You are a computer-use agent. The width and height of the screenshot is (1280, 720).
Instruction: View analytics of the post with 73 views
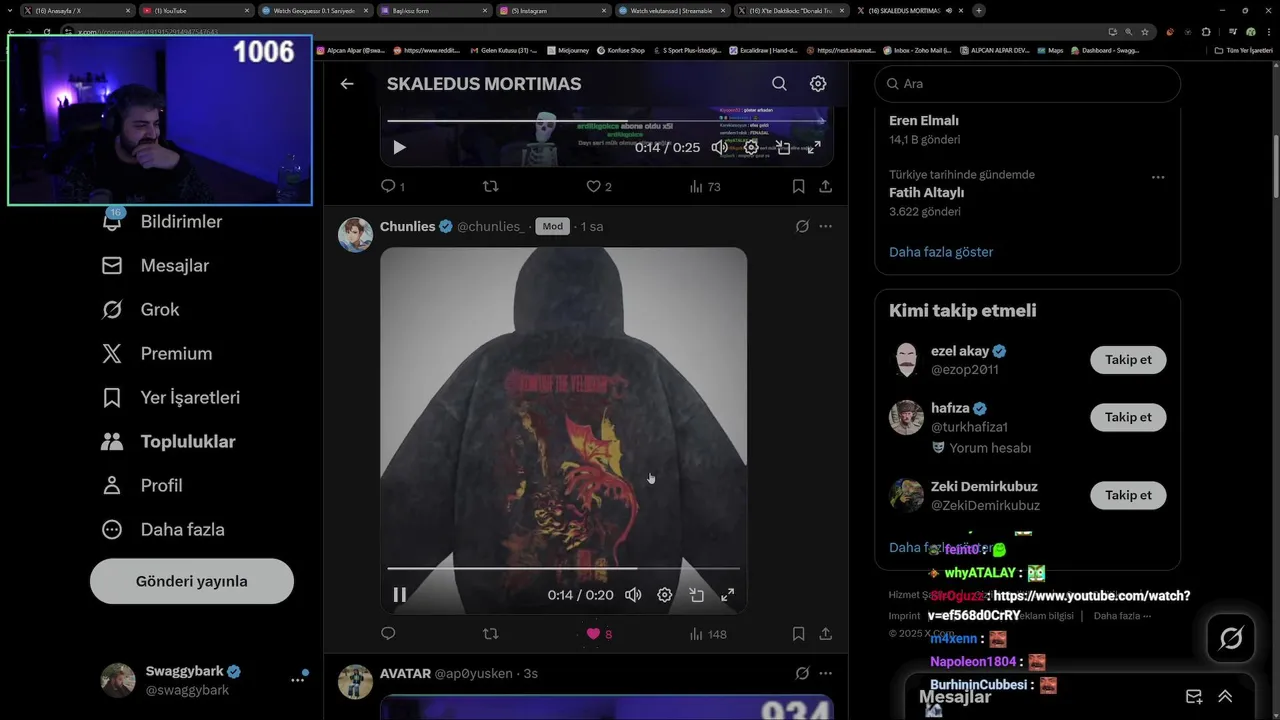(x=705, y=186)
